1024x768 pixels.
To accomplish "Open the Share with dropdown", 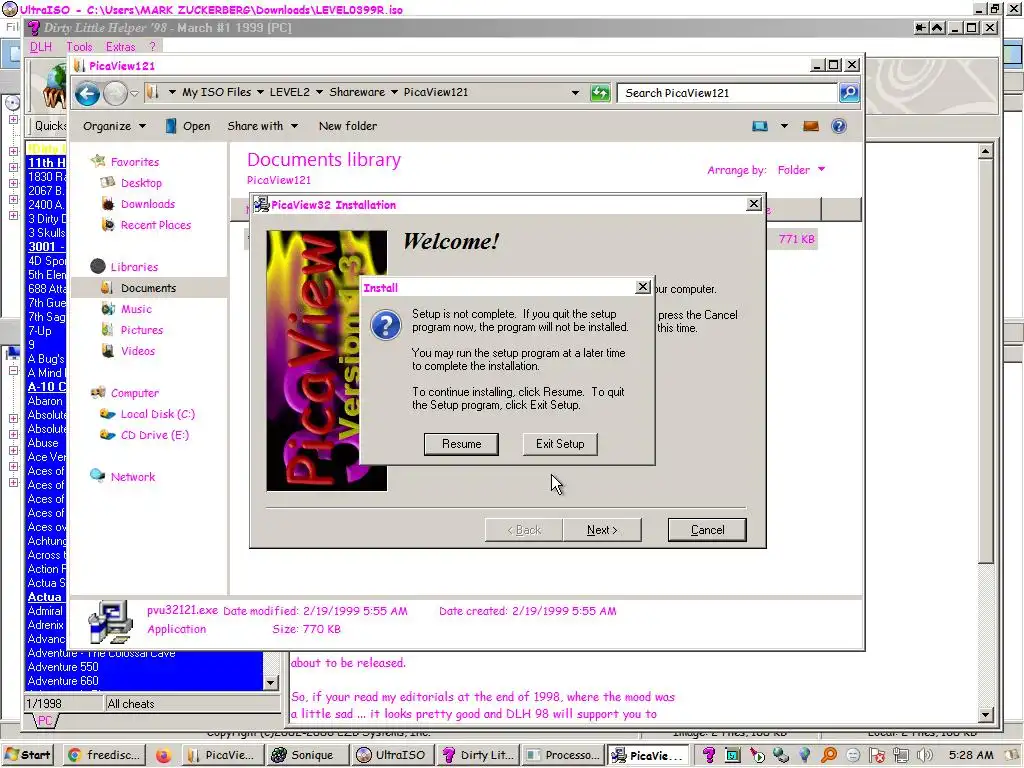I will coord(263,126).
